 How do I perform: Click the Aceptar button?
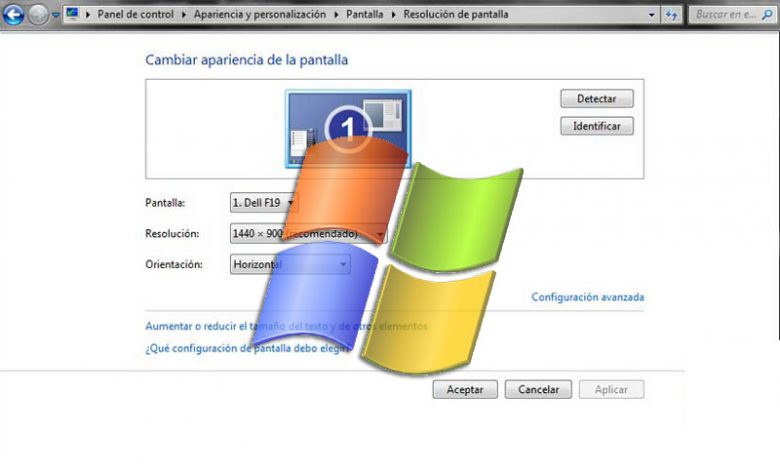coord(465,389)
